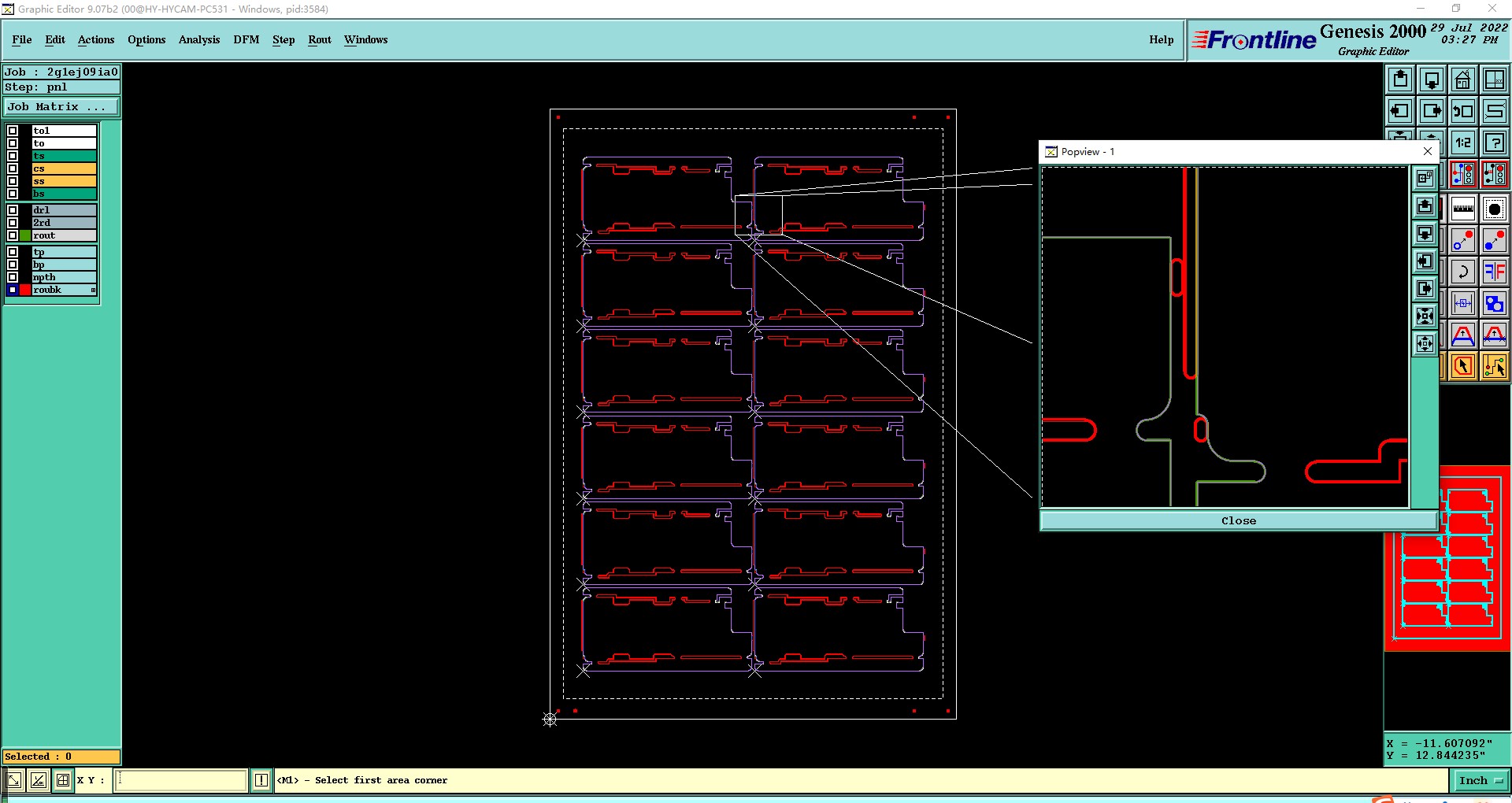The height and width of the screenshot is (803, 1512).
Task: Toggle the checkbox for layer roubk
Action: click(x=13, y=290)
